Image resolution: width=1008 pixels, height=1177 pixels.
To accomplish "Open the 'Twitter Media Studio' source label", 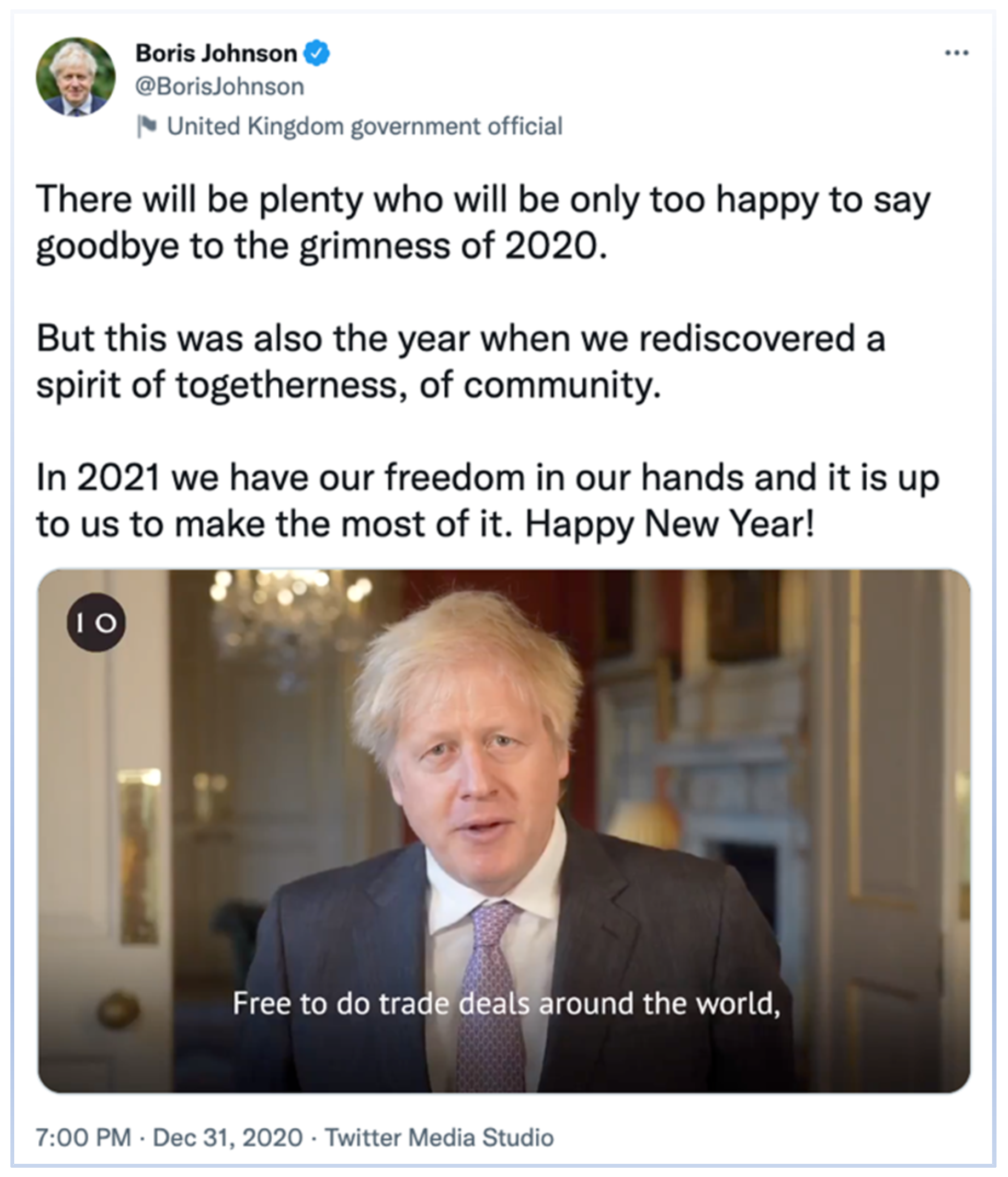I will pyautogui.click(x=439, y=1137).
